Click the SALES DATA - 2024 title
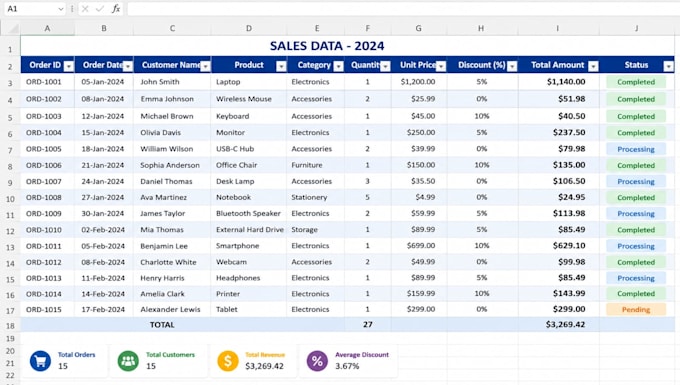 coord(327,46)
